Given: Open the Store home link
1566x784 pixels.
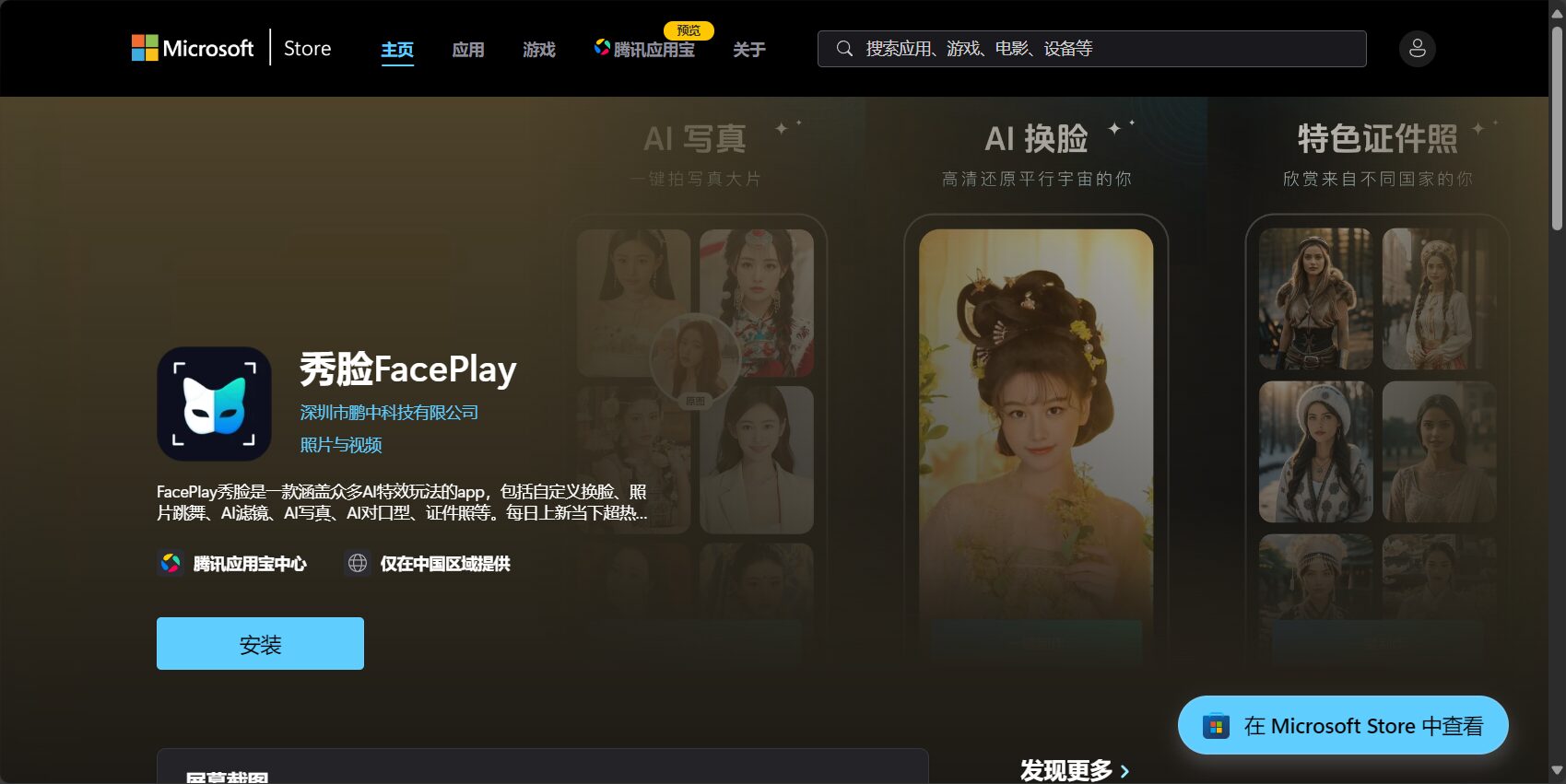Looking at the screenshot, I should pos(307,49).
